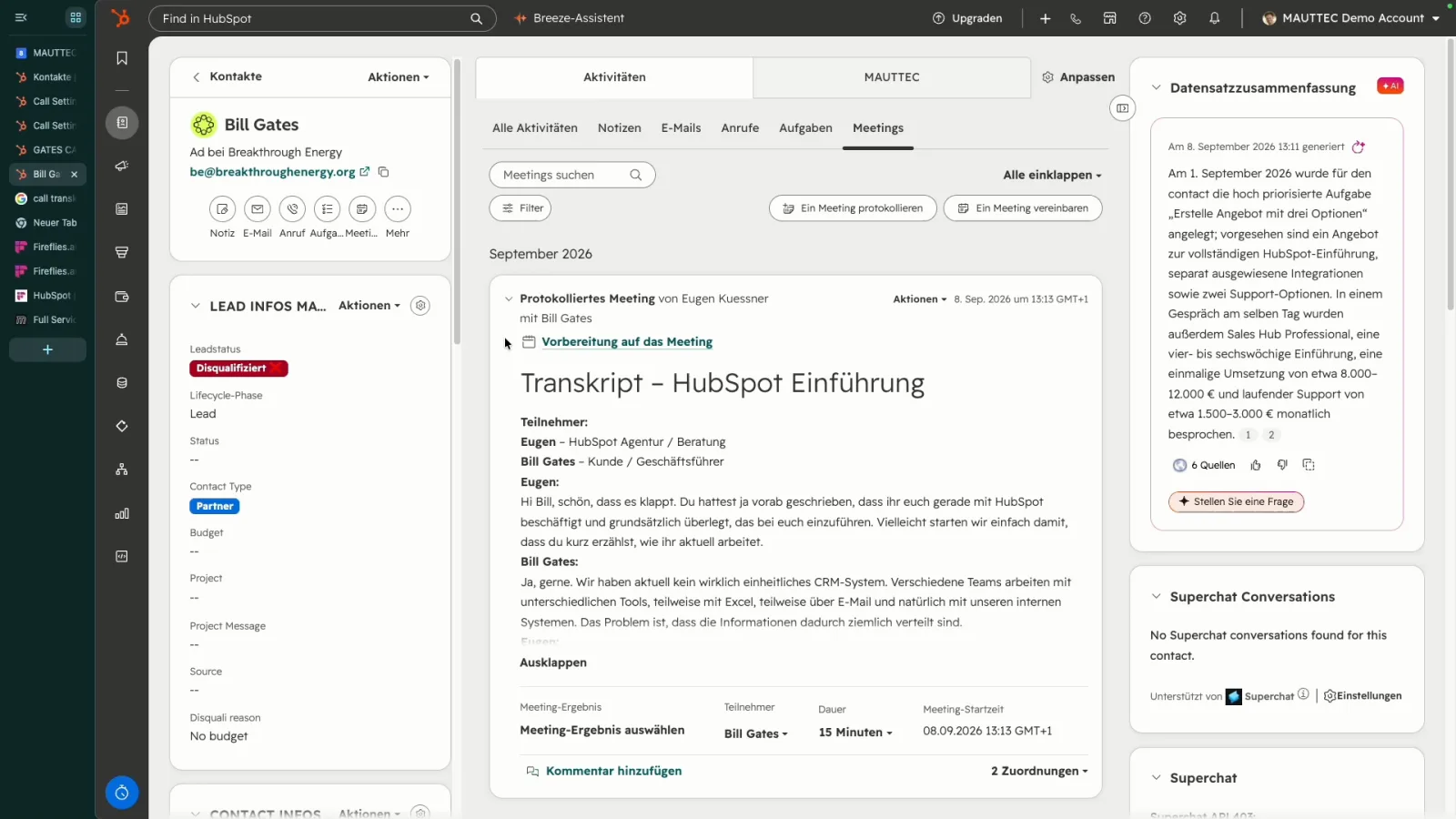Click Ein Meeting vereinbaren button
This screenshot has height=819, width=1456.
(x=1023, y=208)
